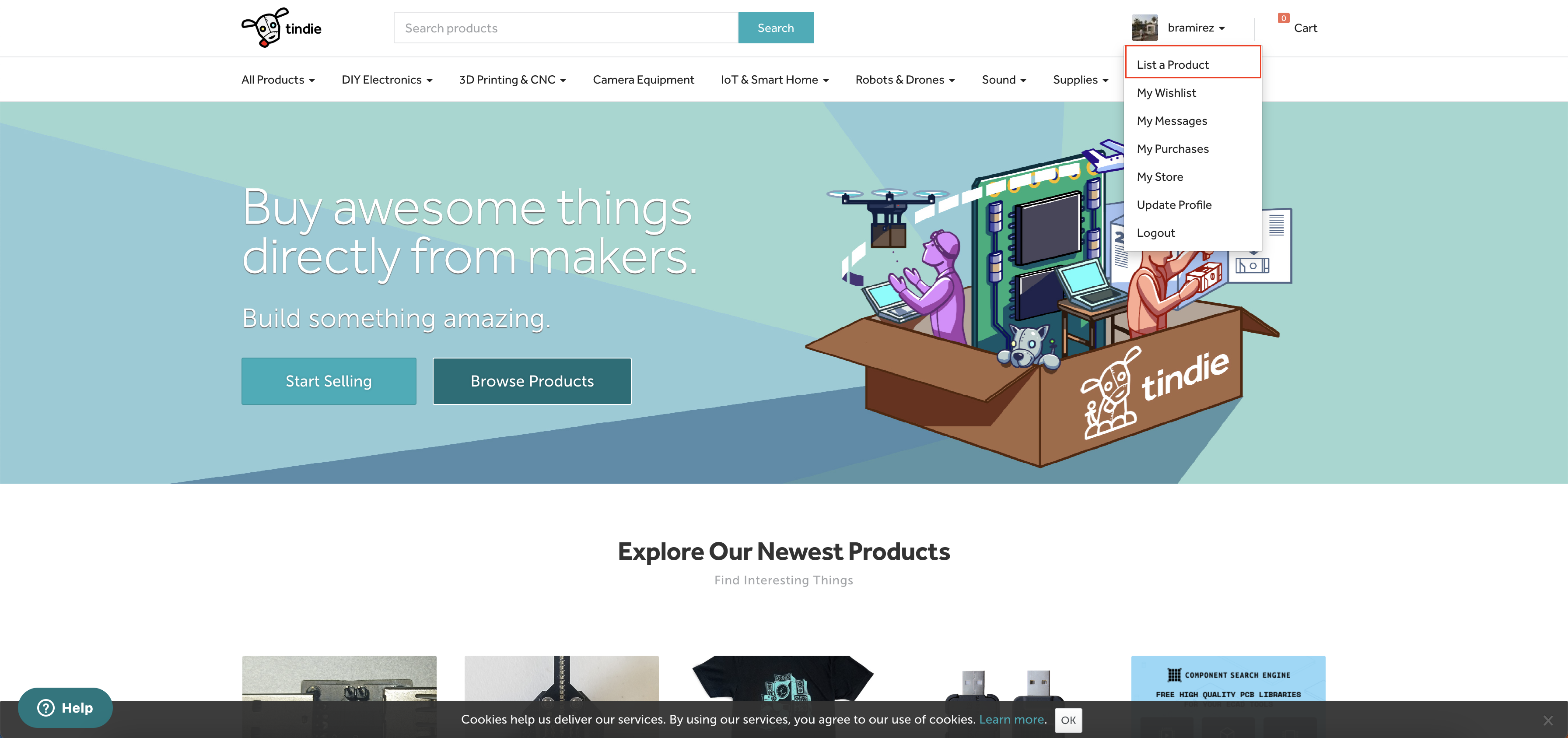This screenshot has height=738, width=1568.
Task: Focus the Search products input field
Action: click(566, 28)
